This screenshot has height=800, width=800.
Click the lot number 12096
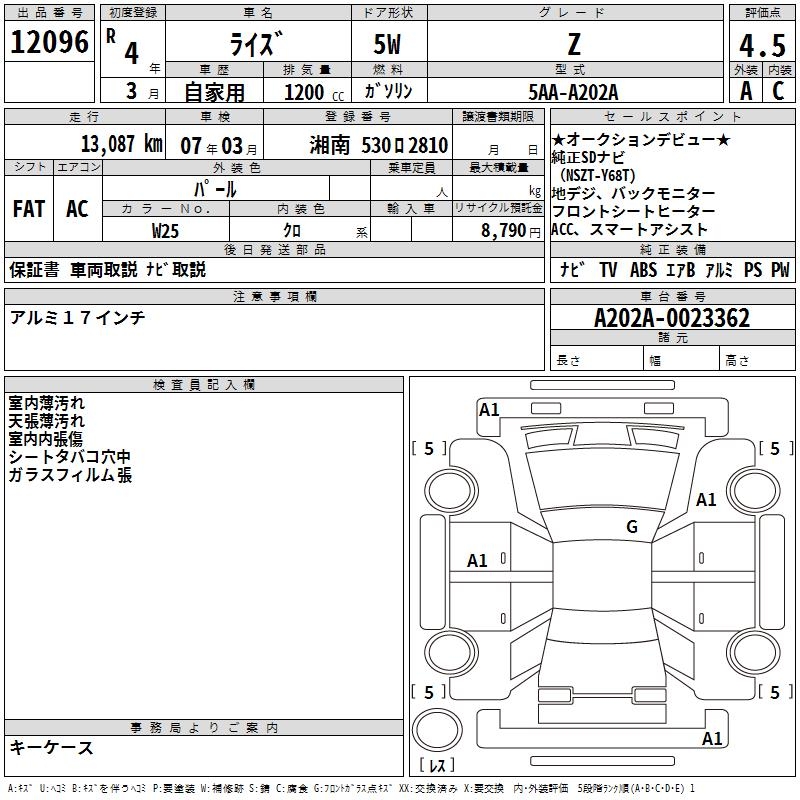pyautogui.click(x=49, y=42)
